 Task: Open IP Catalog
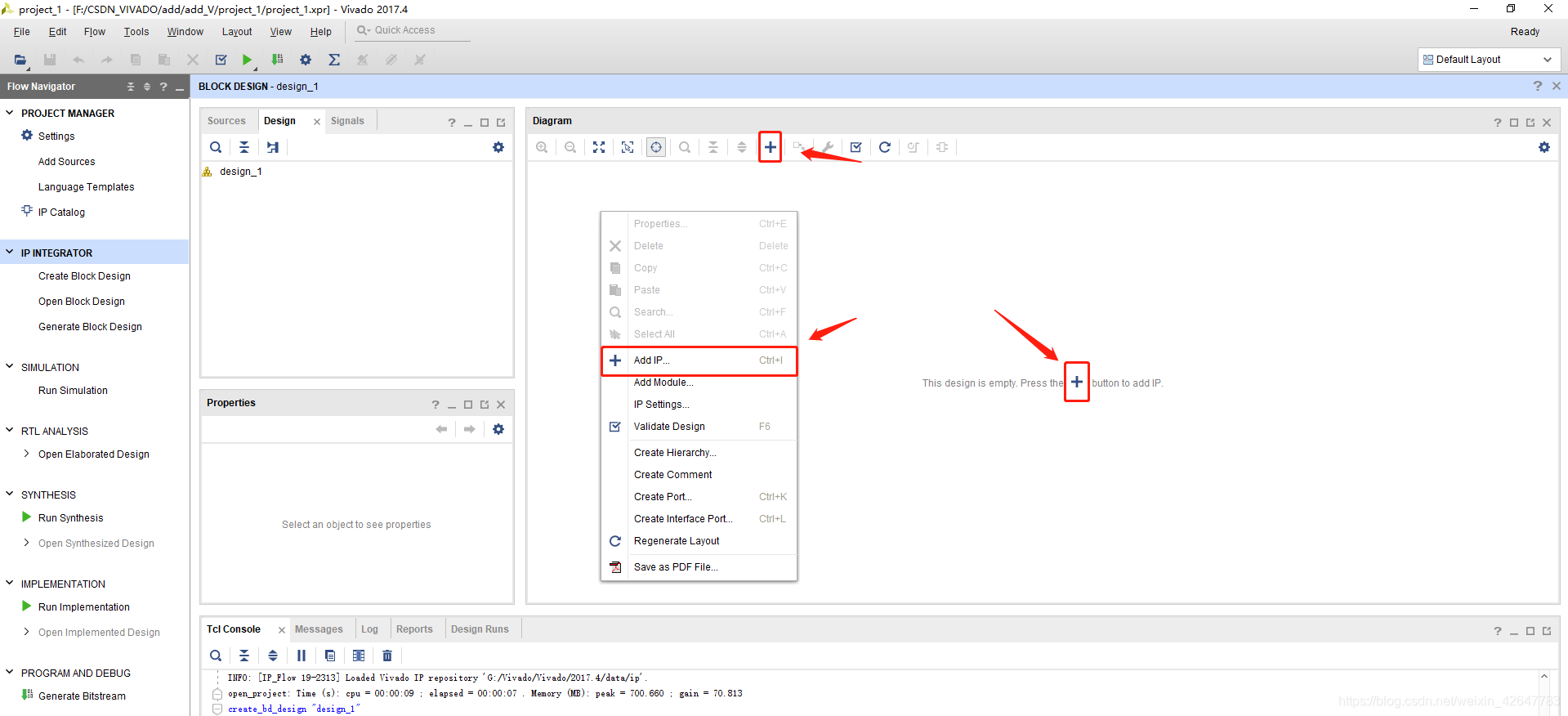[x=61, y=213]
